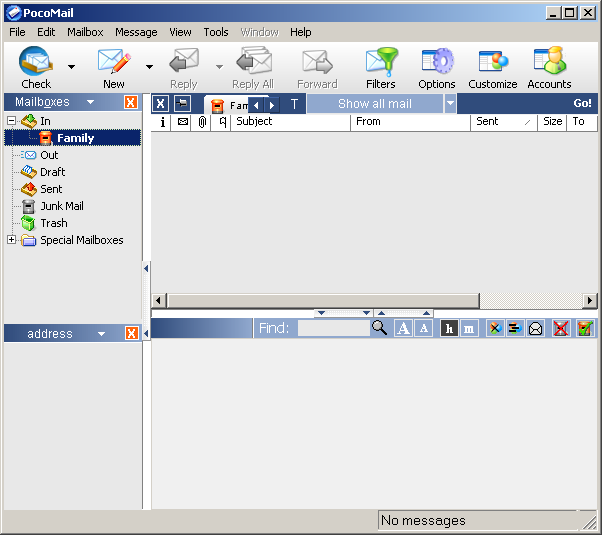
Task: Open the Filters tool
Action: point(380,62)
